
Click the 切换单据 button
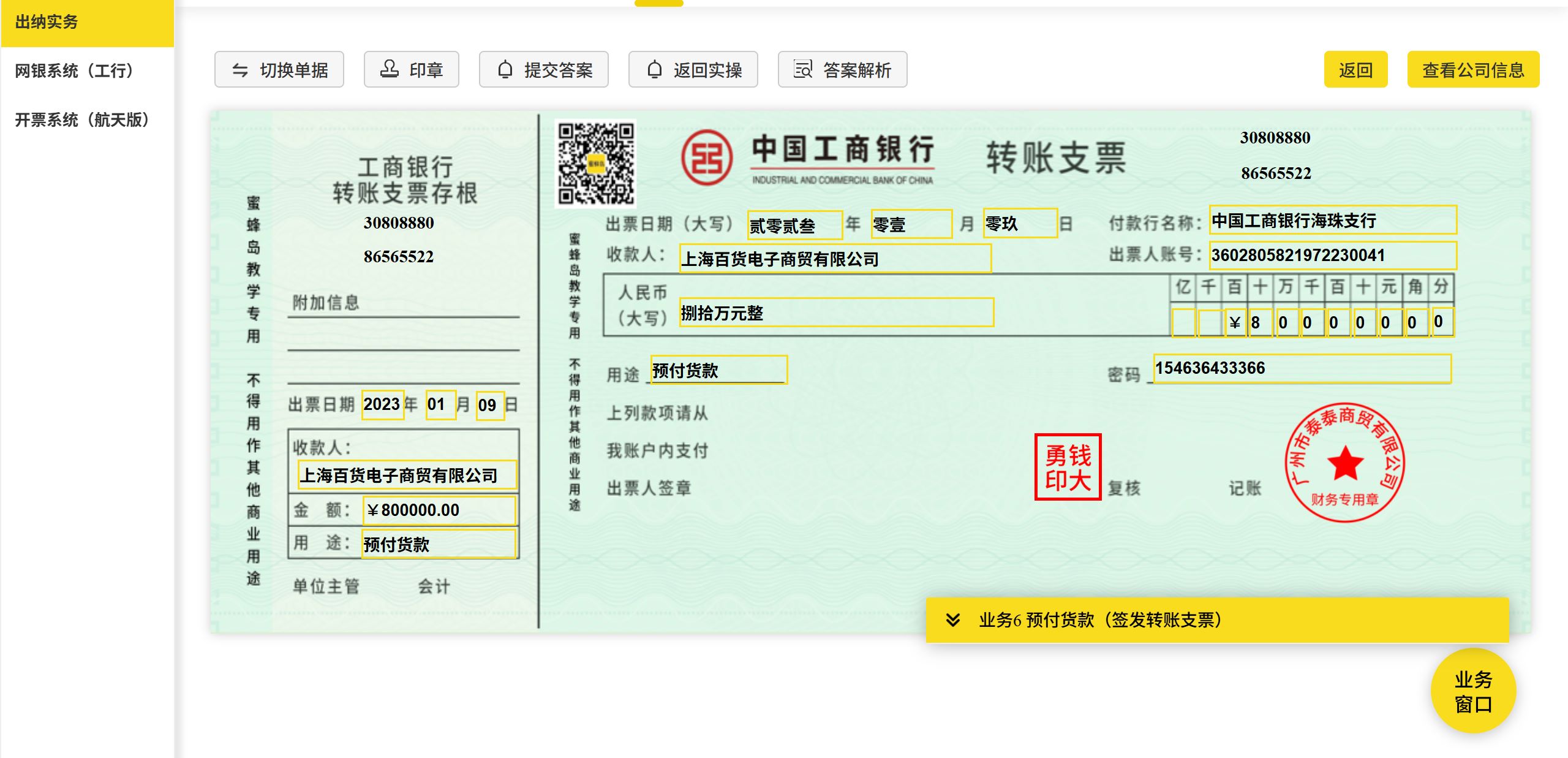(279, 70)
